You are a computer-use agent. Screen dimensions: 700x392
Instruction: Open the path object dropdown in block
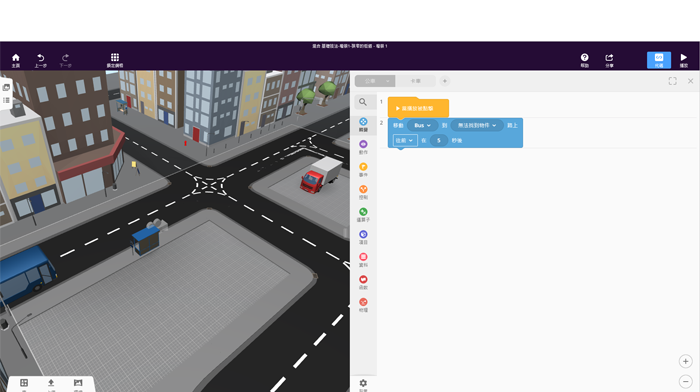tap(477, 125)
